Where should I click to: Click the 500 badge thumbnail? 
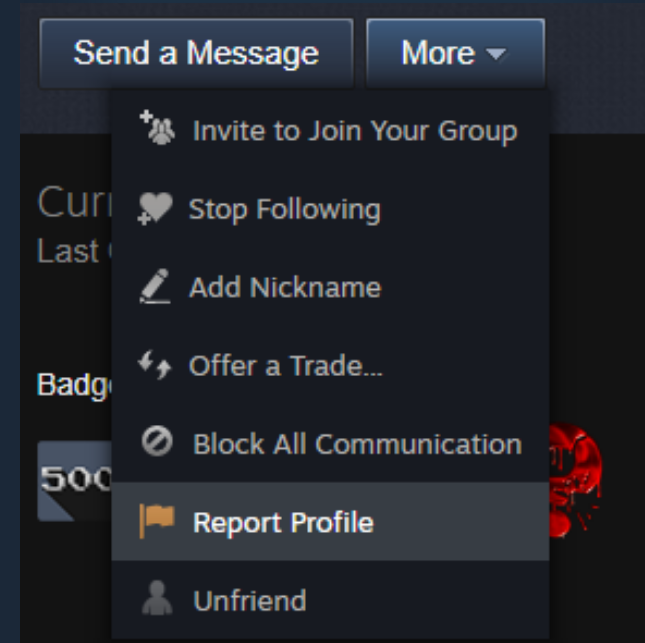click(x=74, y=481)
